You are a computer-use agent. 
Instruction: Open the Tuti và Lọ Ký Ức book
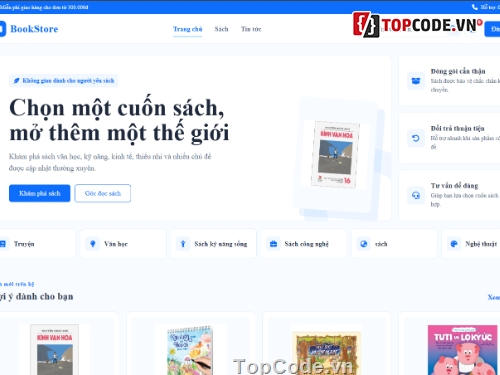[449, 344]
